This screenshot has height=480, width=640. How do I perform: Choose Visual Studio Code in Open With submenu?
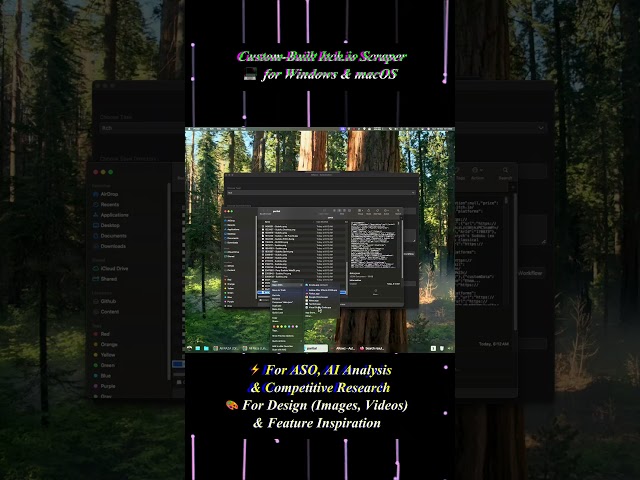[320, 307]
